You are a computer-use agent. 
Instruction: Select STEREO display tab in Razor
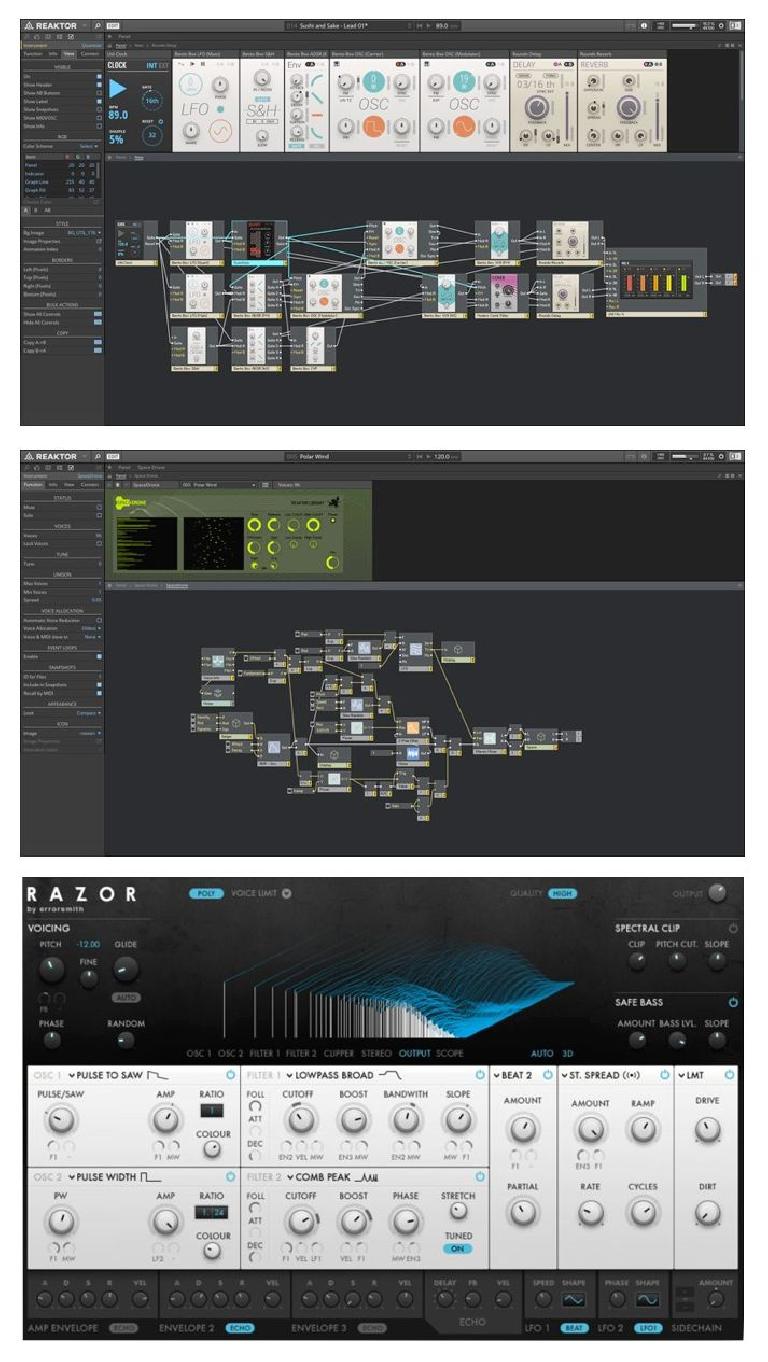point(378,1053)
